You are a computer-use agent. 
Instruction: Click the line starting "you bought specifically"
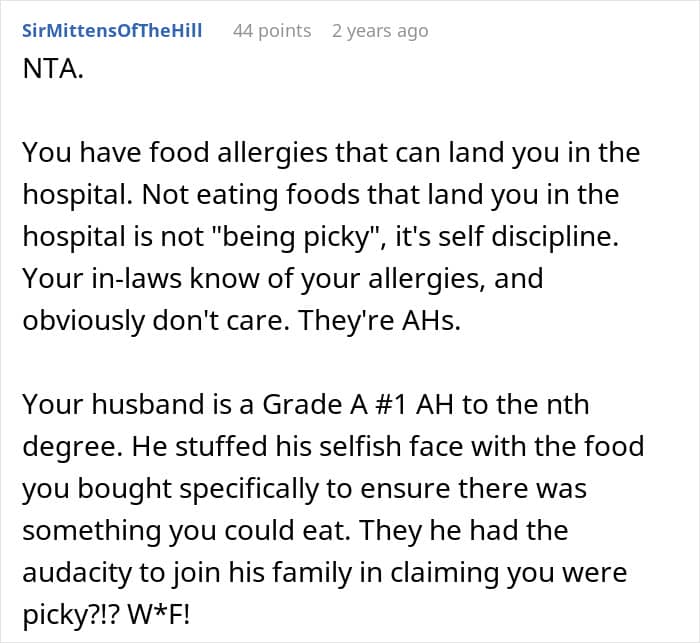[305, 488]
